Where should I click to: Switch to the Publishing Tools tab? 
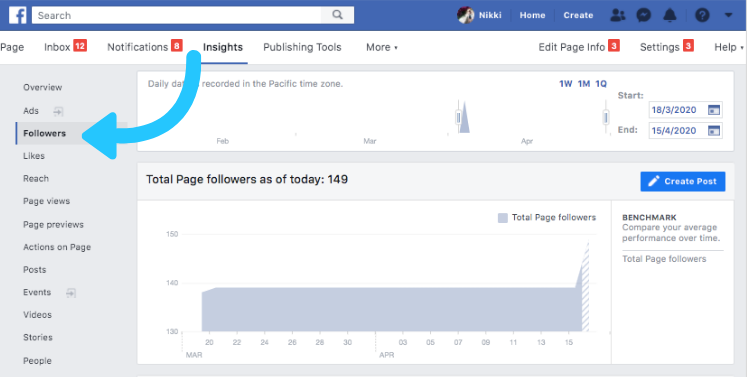(302, 47)
